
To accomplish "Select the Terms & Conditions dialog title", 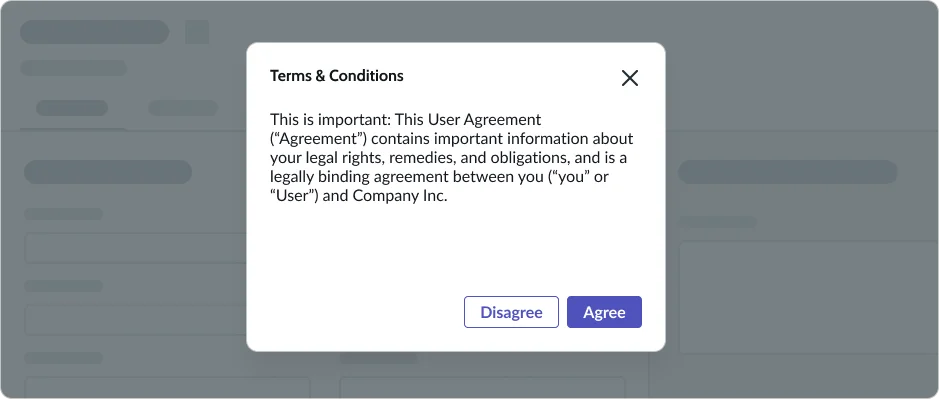I will pos(337,76).
